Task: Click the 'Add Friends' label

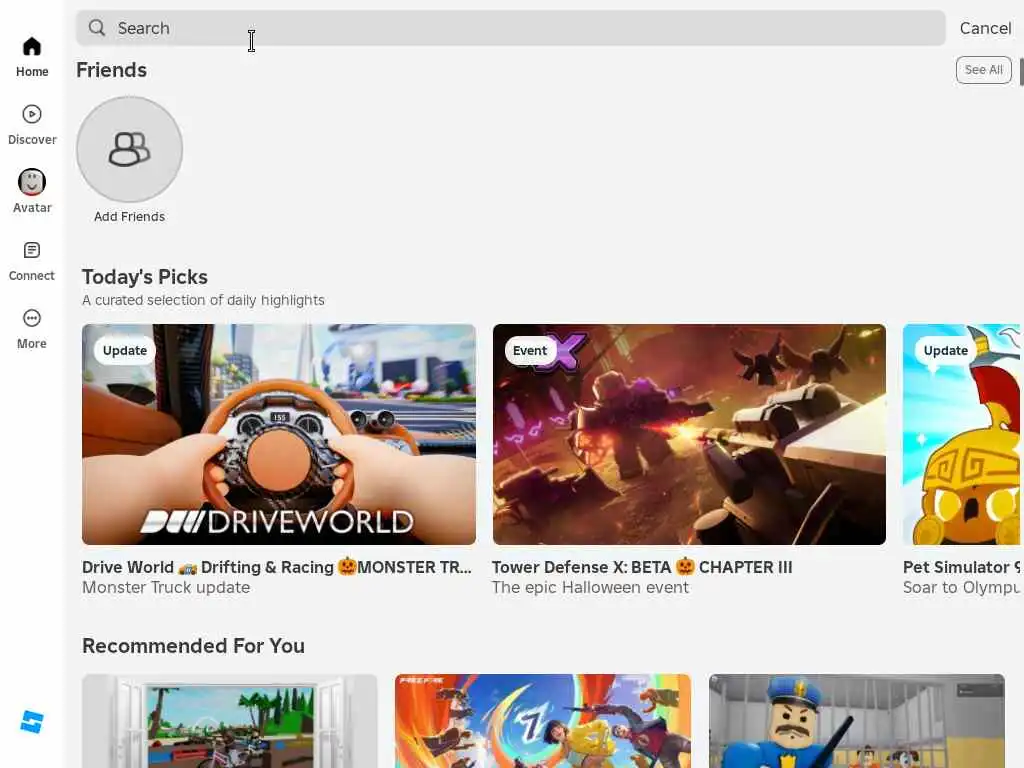Action: (x=129, y=216)
